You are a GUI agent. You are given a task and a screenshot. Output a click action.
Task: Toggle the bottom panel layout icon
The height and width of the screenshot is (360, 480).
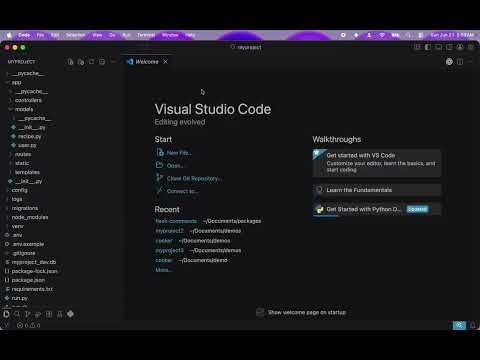coord(438,47)
